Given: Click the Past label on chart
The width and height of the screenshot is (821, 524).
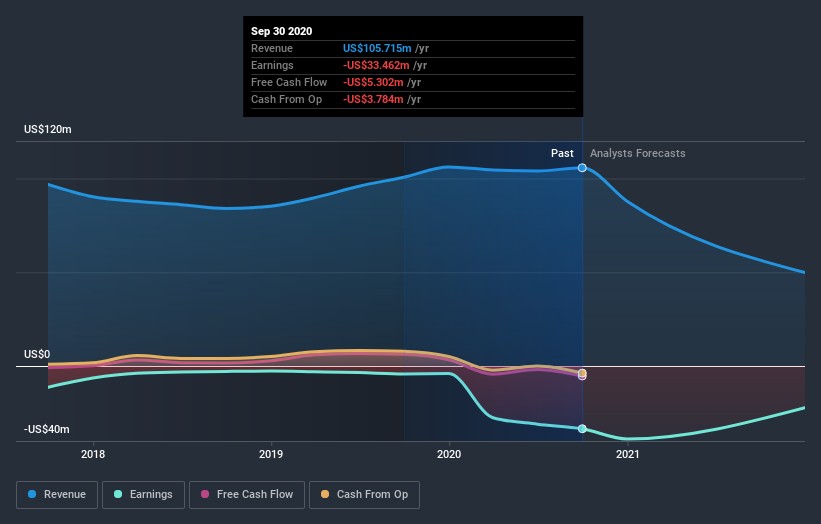Looking at the screenshot, I should pyautogui.click(x=562, y=153).
